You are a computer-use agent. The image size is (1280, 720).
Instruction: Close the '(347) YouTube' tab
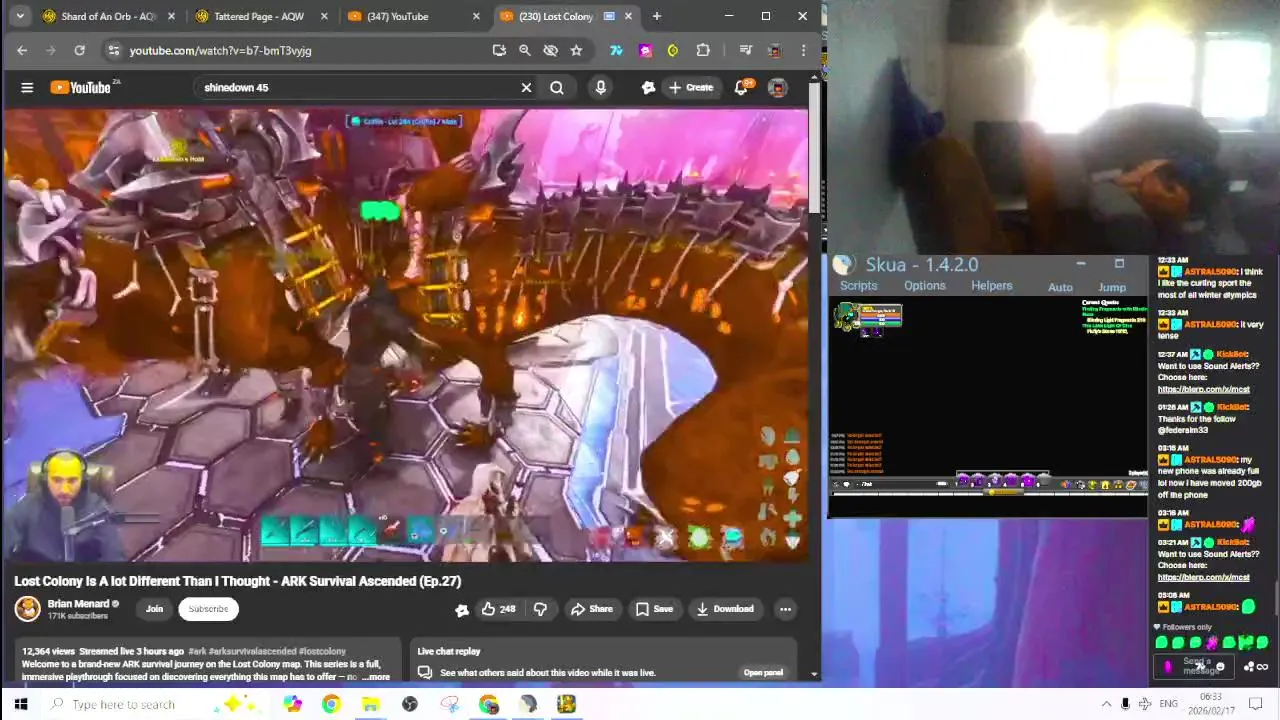[x=476, y=16]
